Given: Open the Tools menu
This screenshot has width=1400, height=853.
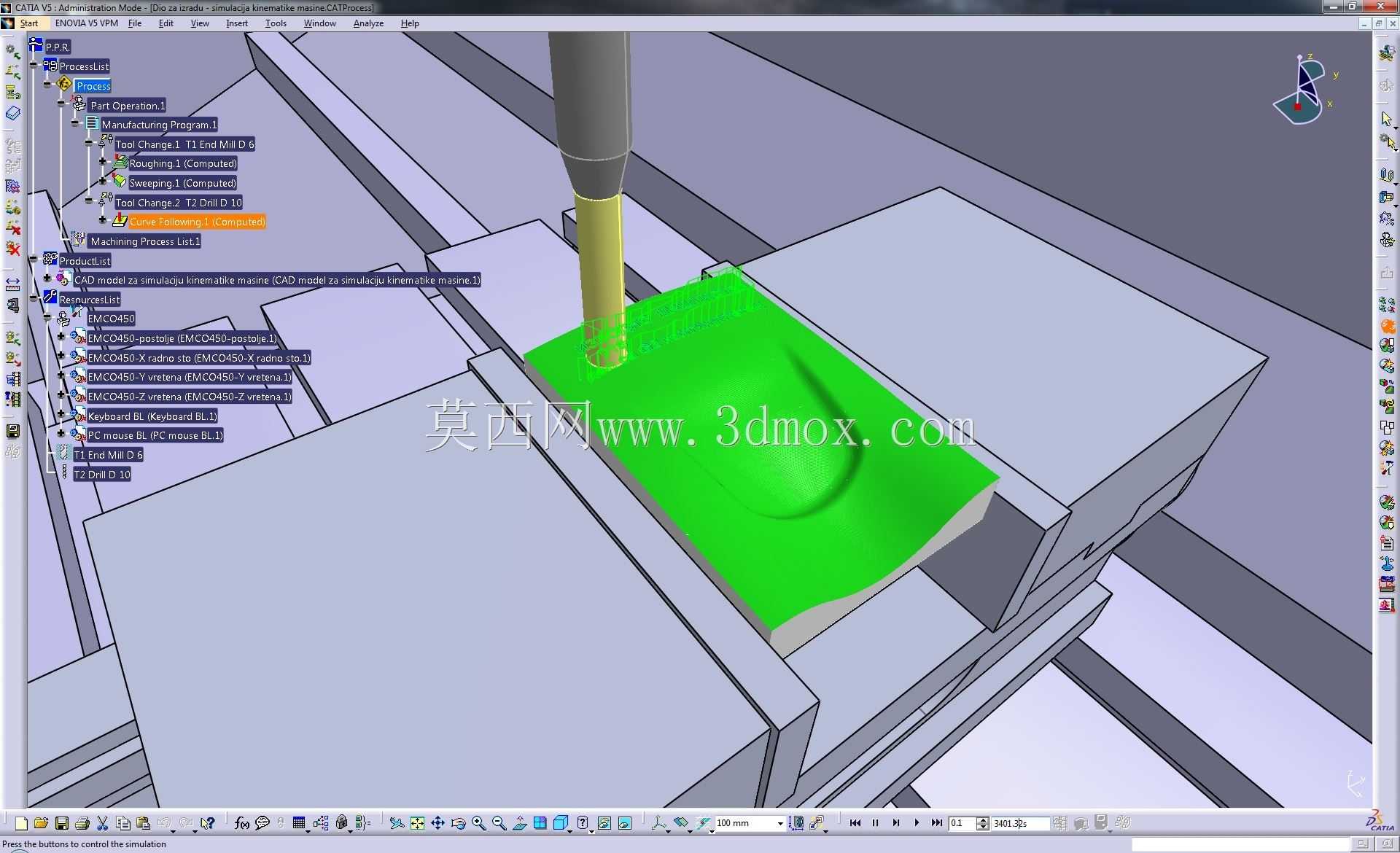Looking at the screenshot, I should [x=276, y=23].
